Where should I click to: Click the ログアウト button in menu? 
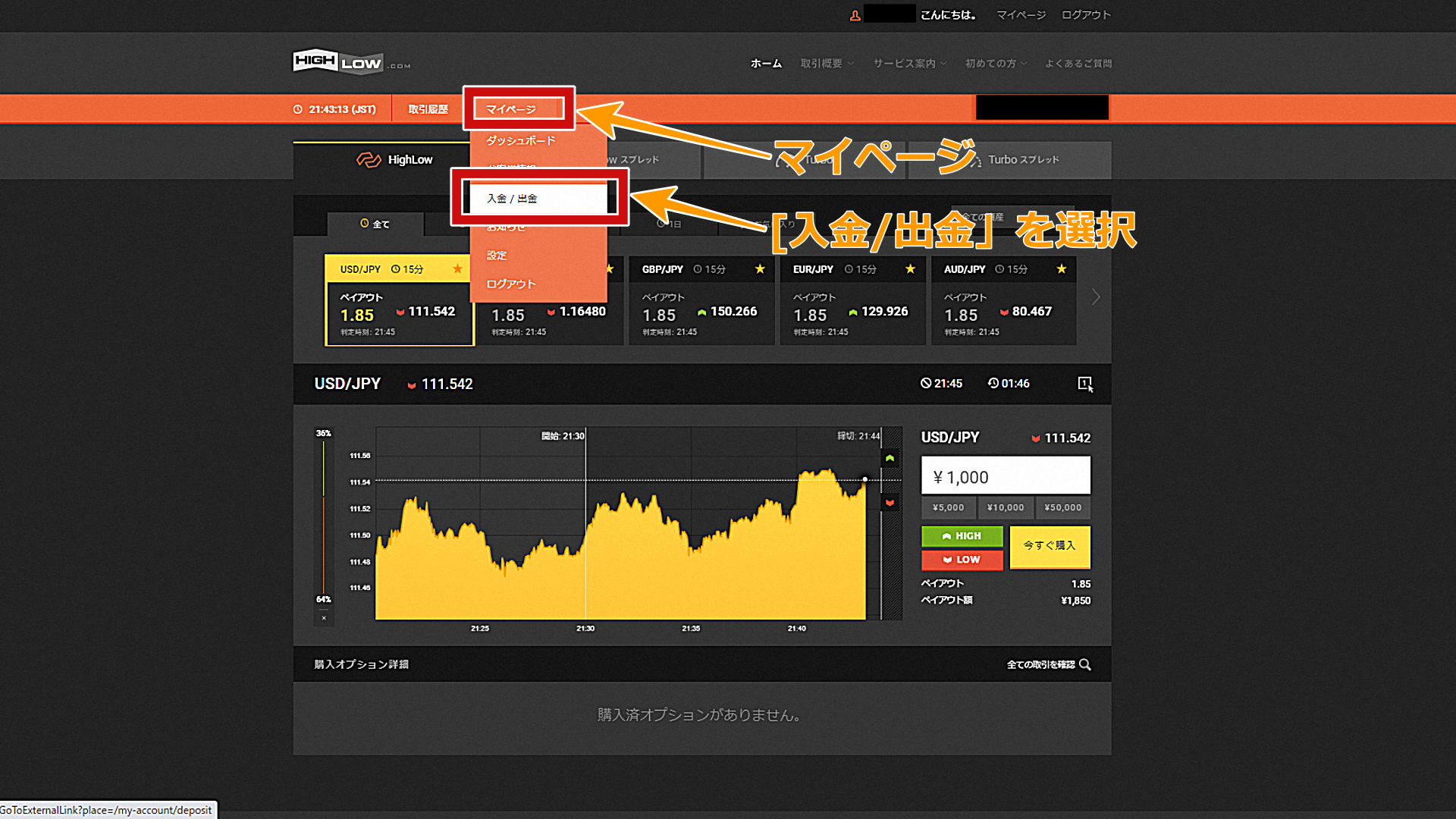510,284
